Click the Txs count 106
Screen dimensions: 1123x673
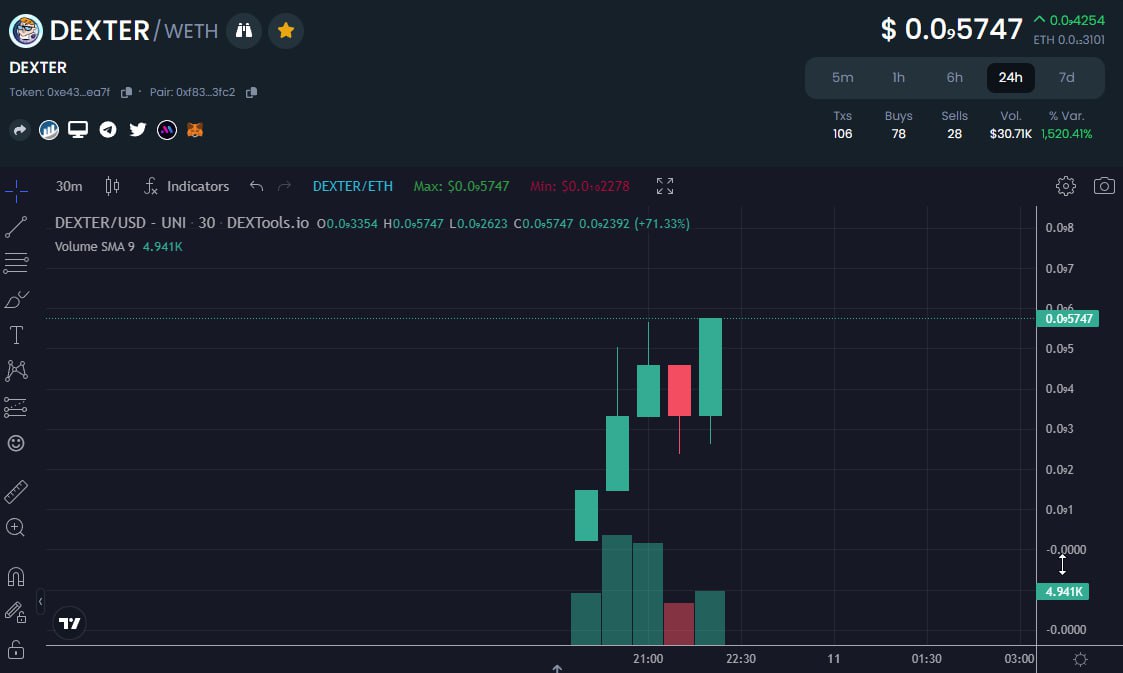click(x=842, y=134)
